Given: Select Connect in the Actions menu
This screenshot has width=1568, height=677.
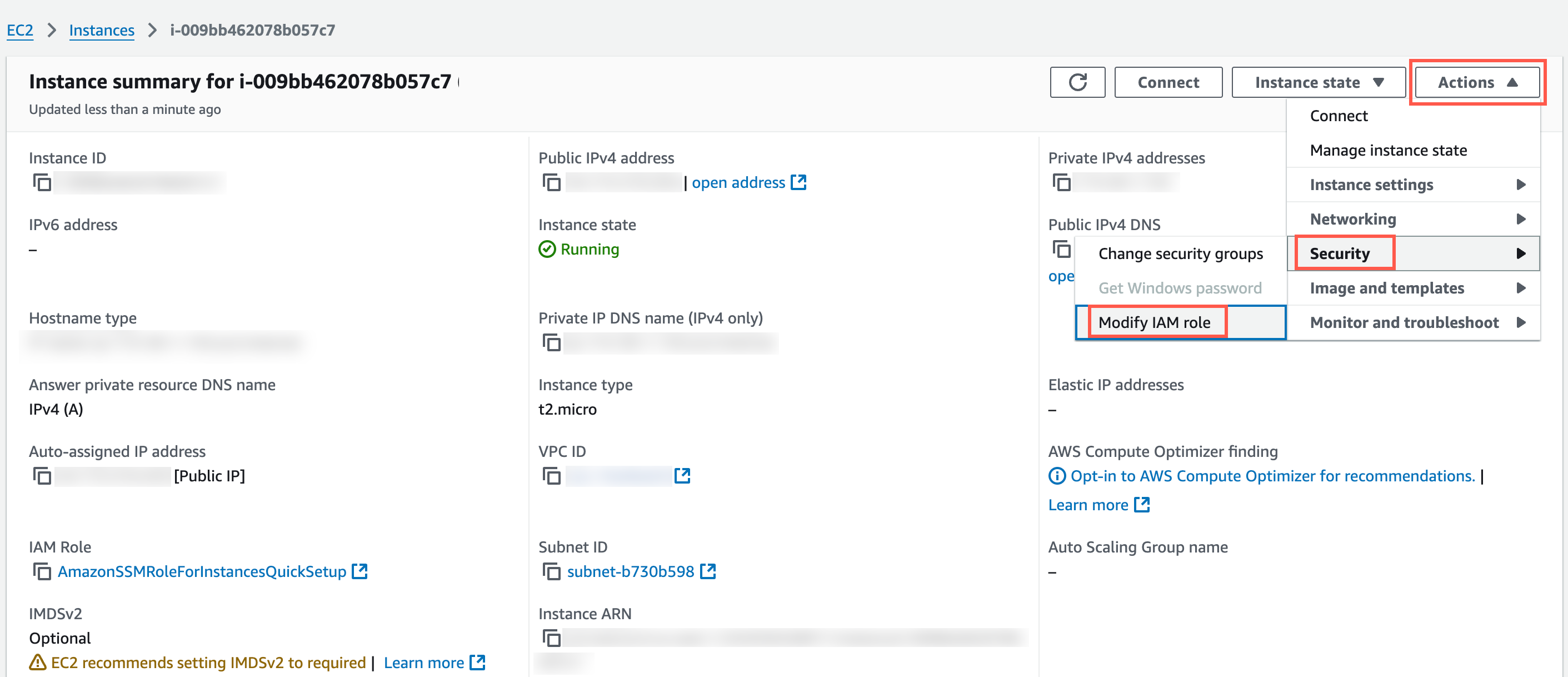Looking at the screenshot, I should (x=1413, y=116).
